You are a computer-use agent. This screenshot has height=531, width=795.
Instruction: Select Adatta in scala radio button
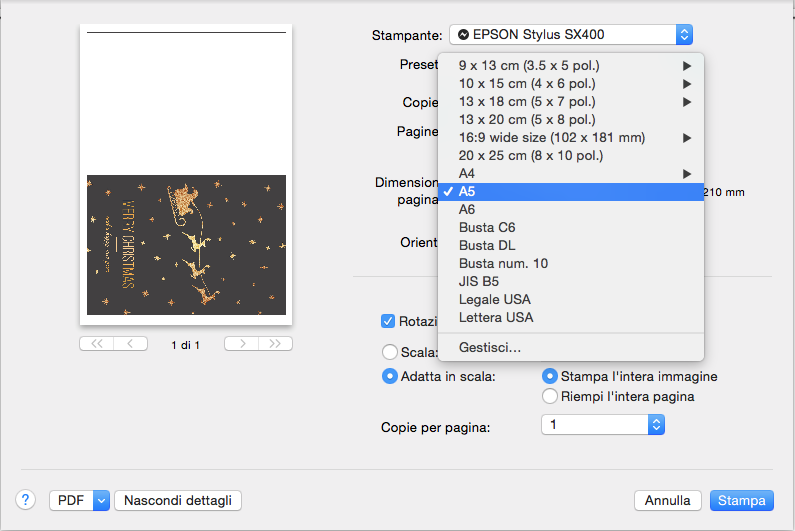coord(389,376)
